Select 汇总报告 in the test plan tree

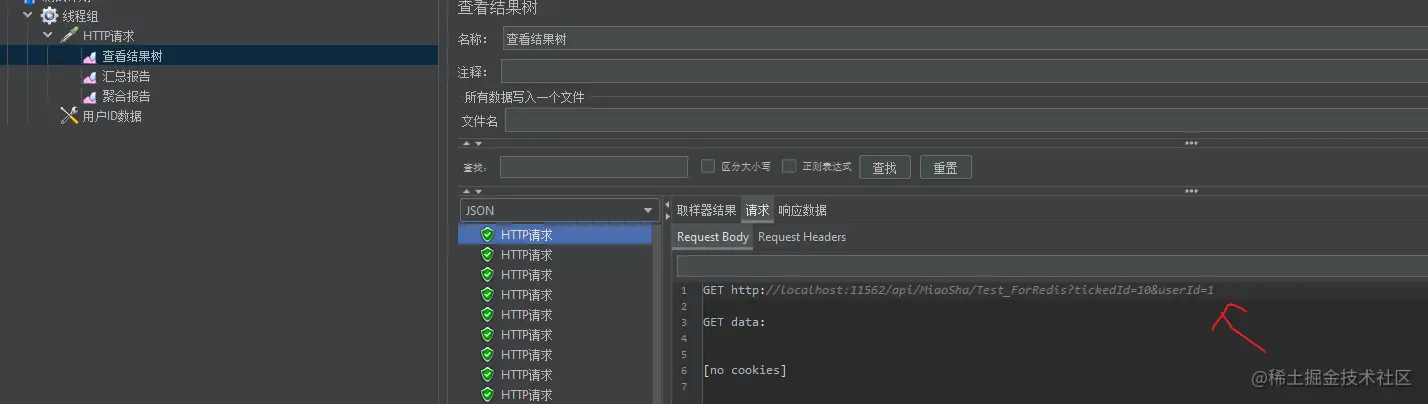click(126, 77)
